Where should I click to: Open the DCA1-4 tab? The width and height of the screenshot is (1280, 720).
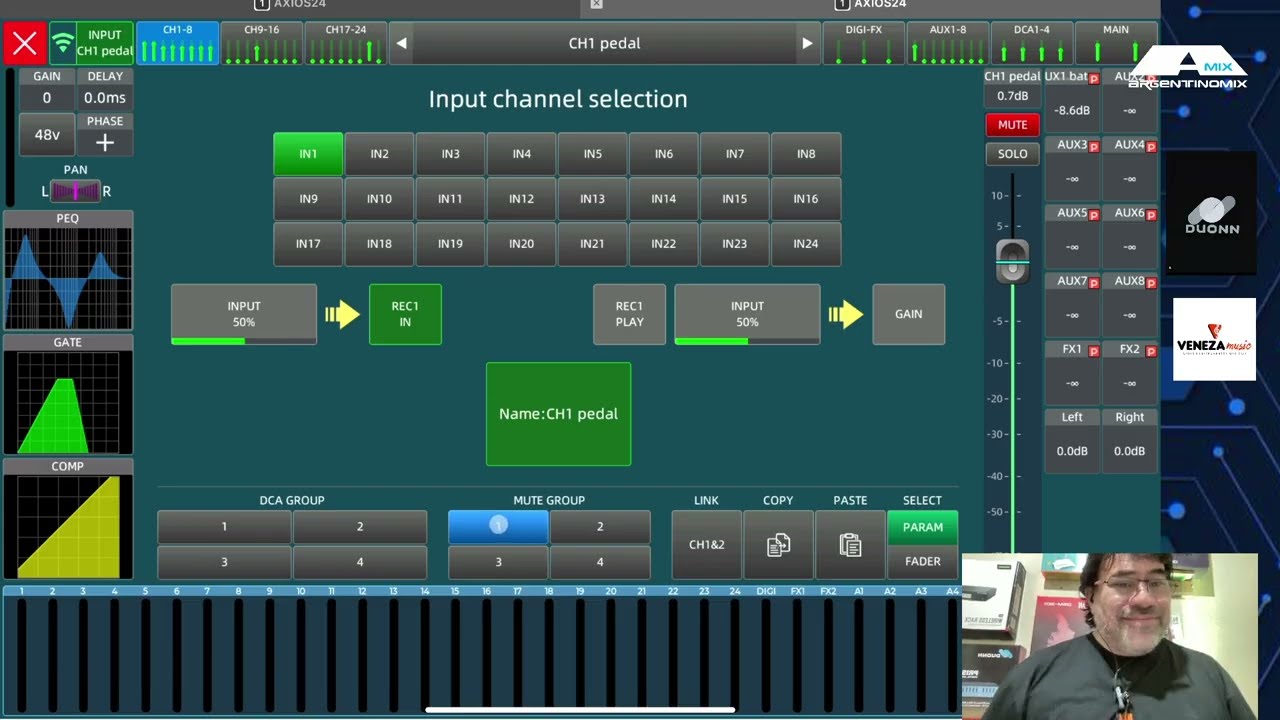(1032, 43)
